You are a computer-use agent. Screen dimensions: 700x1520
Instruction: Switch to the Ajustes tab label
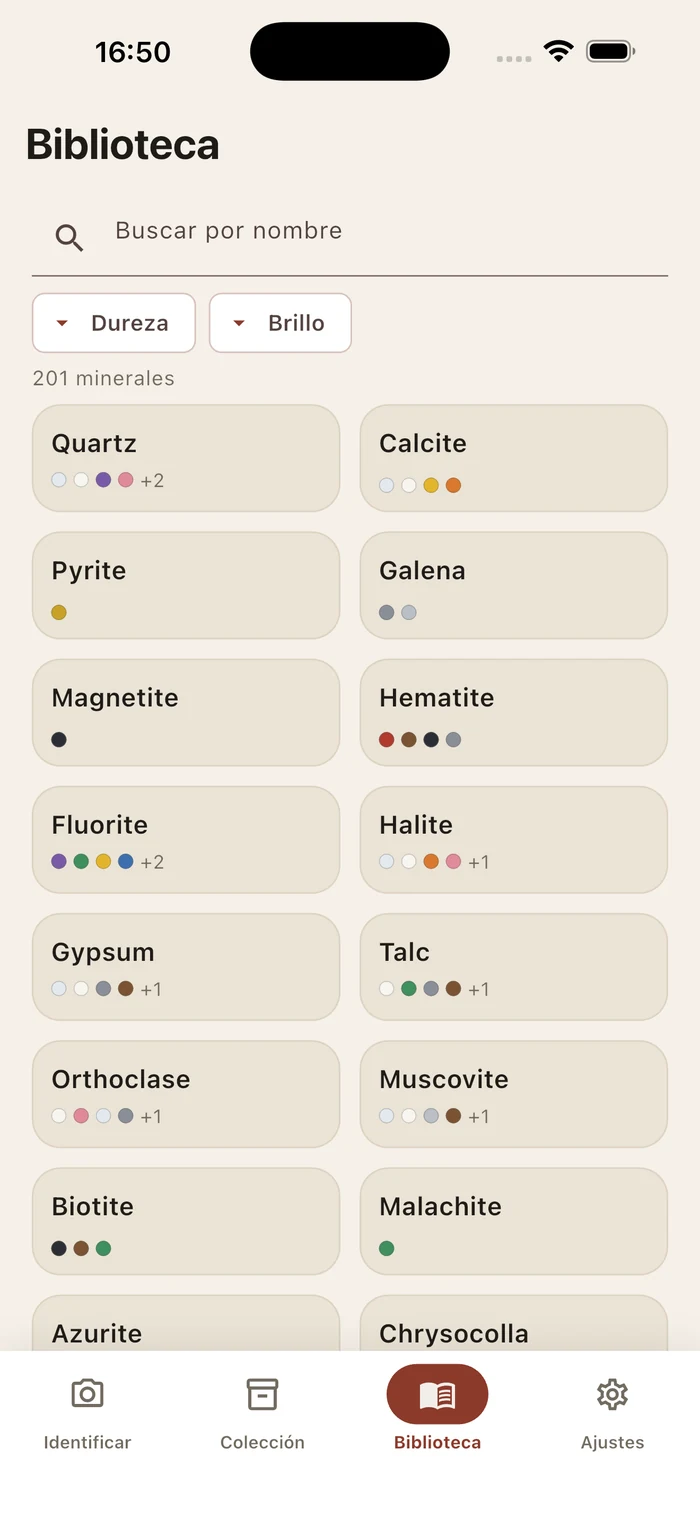tap(612, 1442)
